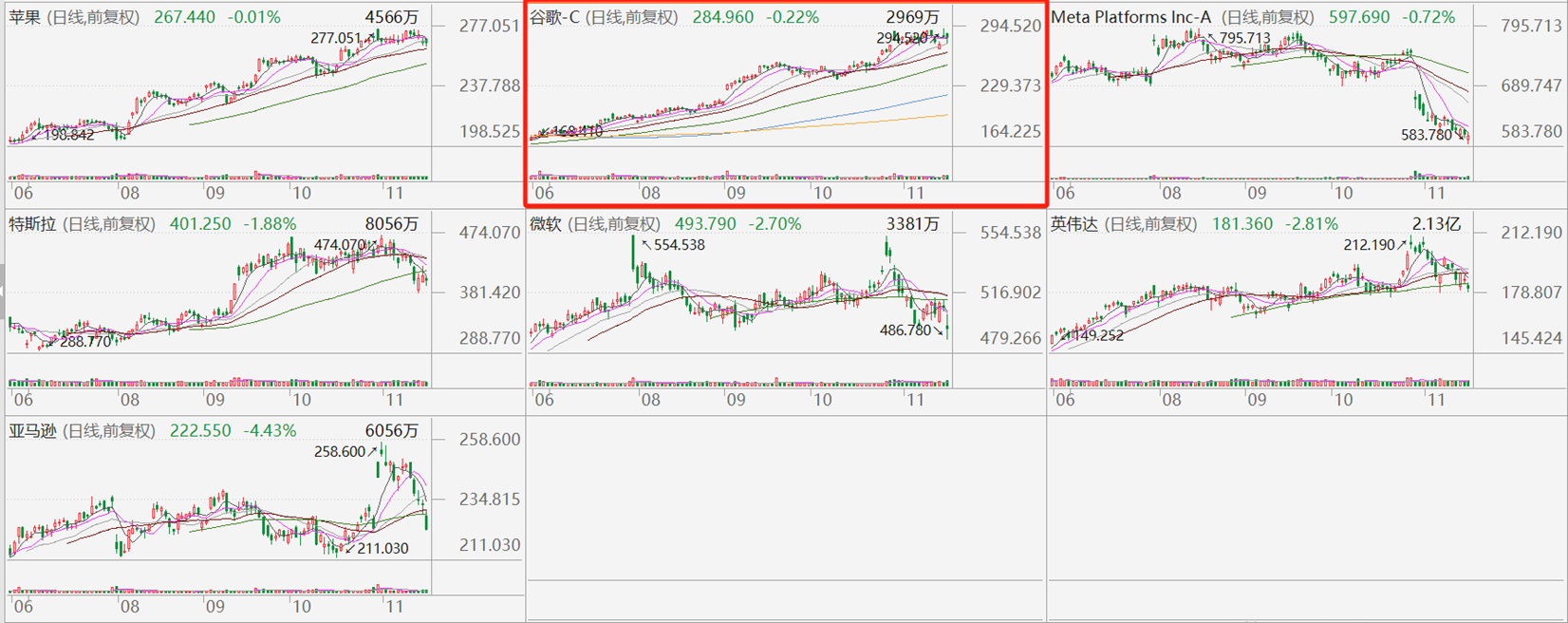Click 689.747 on Meta price axis
This screenshot has height=623, width=1568.
(1531, 85)
